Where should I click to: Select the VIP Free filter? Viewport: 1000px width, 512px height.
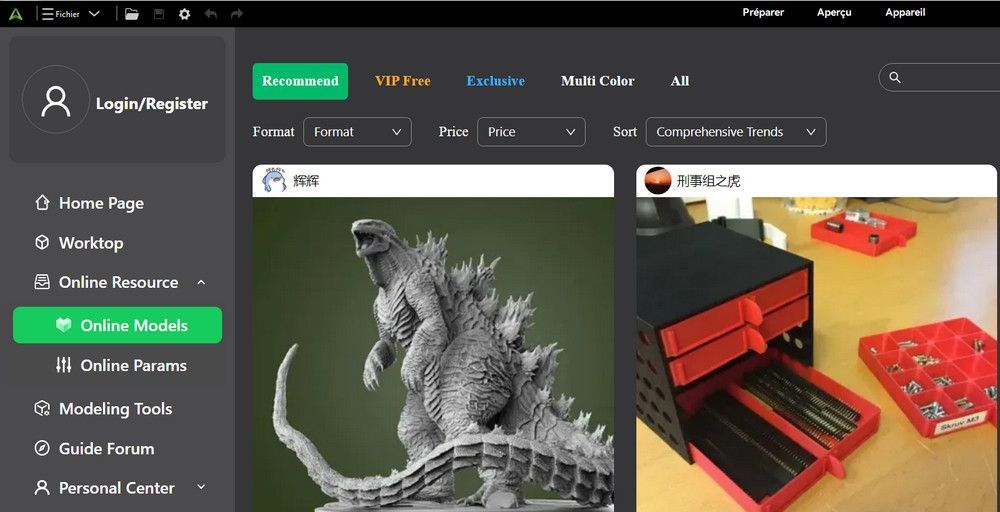402,81
